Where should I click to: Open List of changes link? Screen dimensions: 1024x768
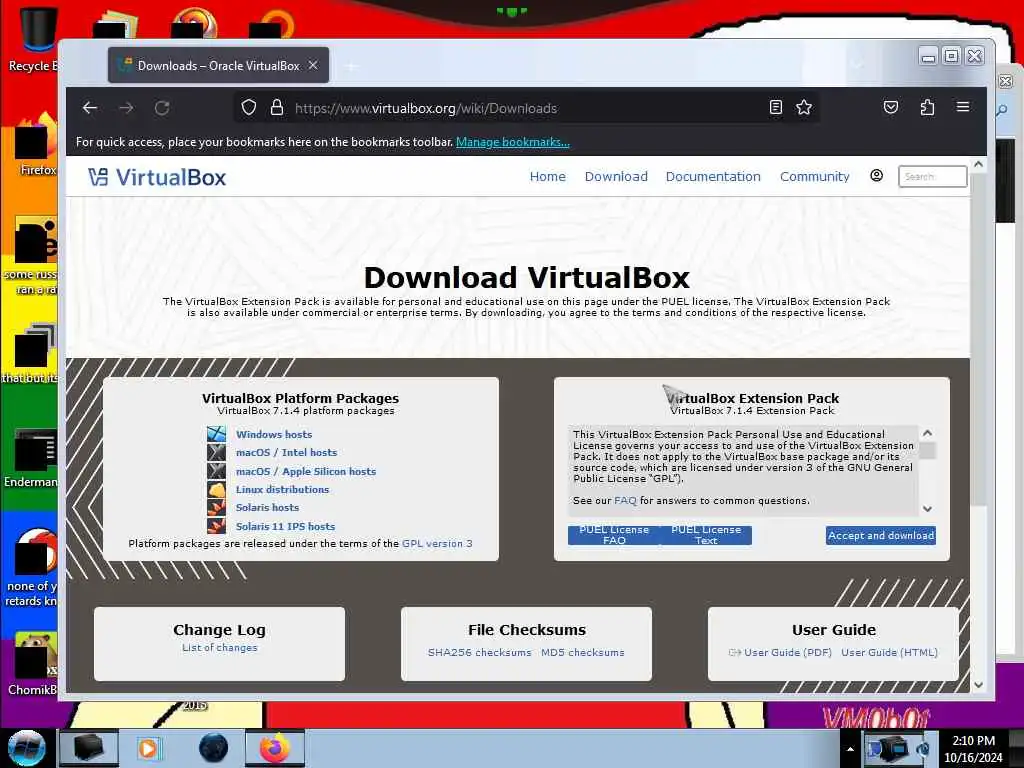(219, 647)
